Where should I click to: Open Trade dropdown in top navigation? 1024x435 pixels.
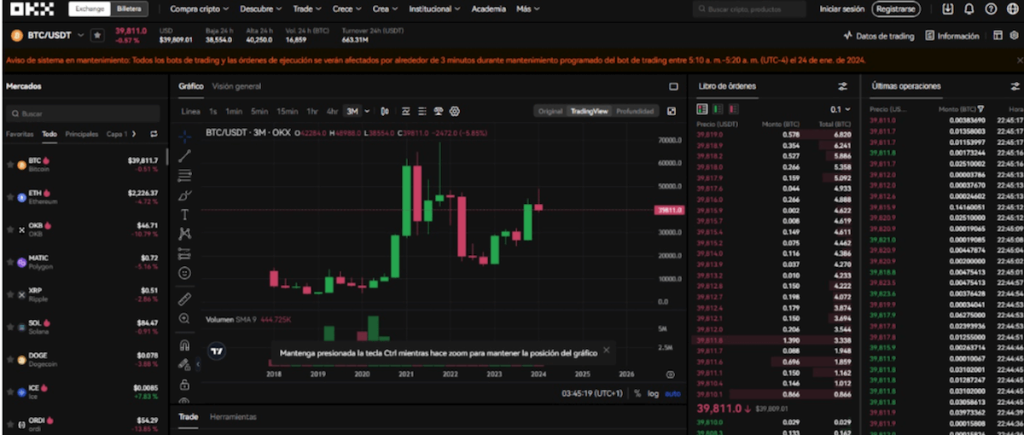tap(306, 9)
